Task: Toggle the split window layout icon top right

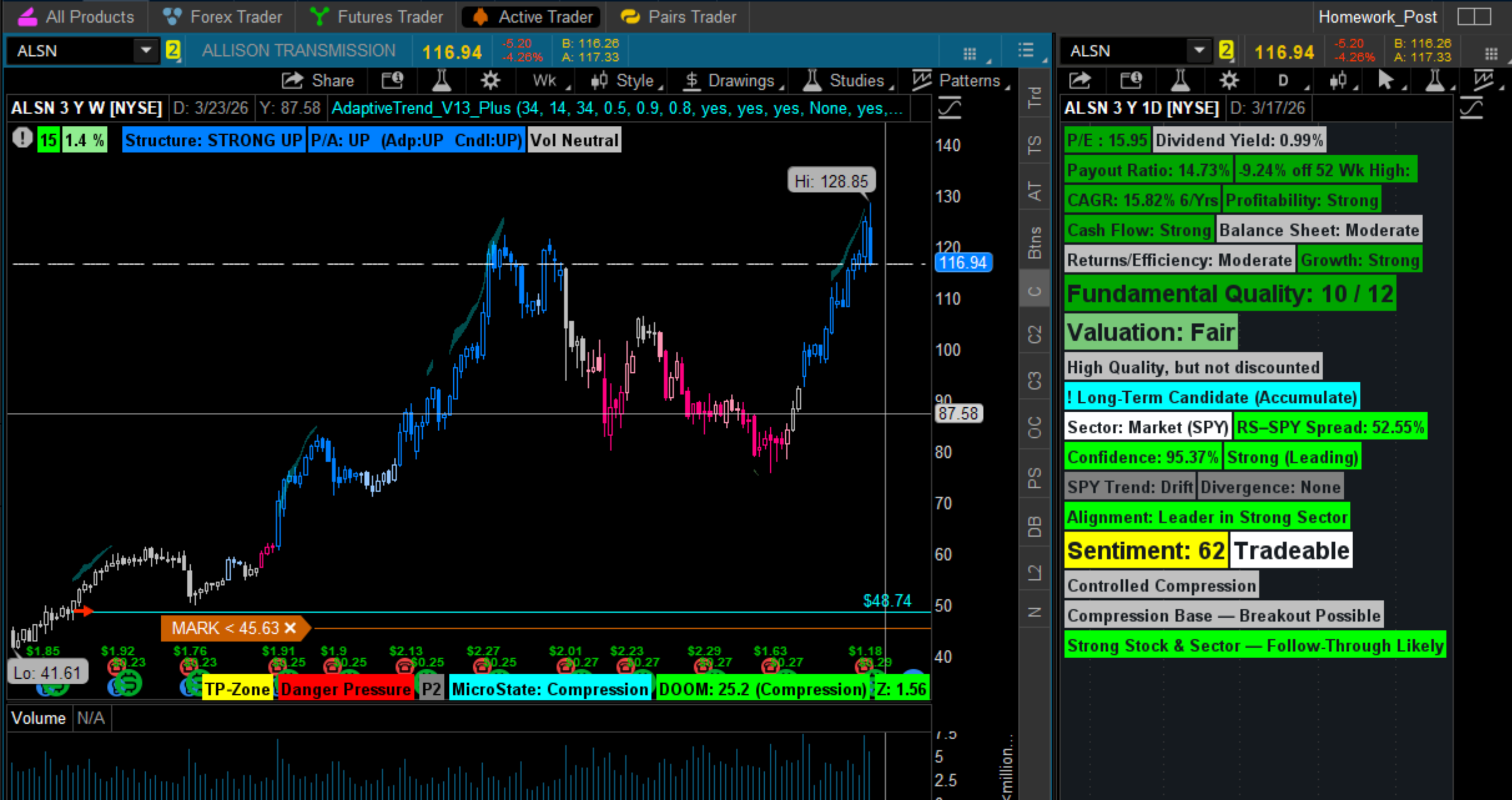Action: coord(1474,16)
